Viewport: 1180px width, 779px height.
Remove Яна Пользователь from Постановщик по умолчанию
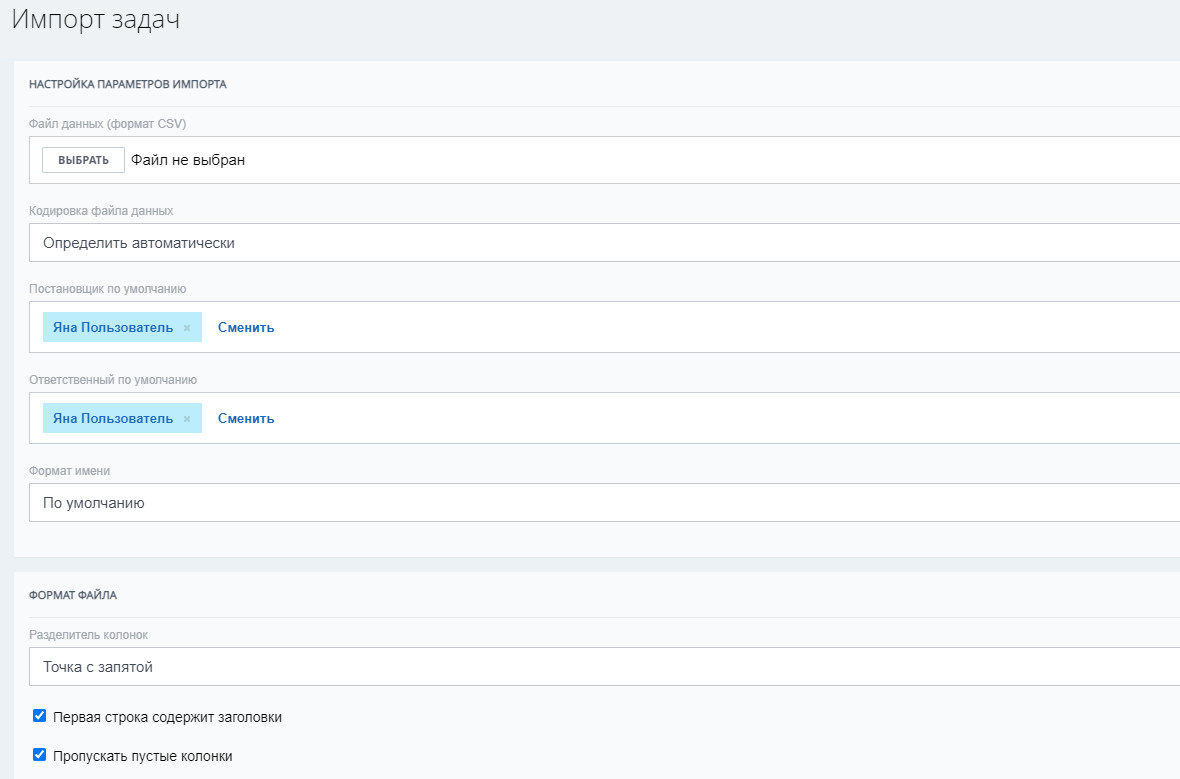(187, 328)
